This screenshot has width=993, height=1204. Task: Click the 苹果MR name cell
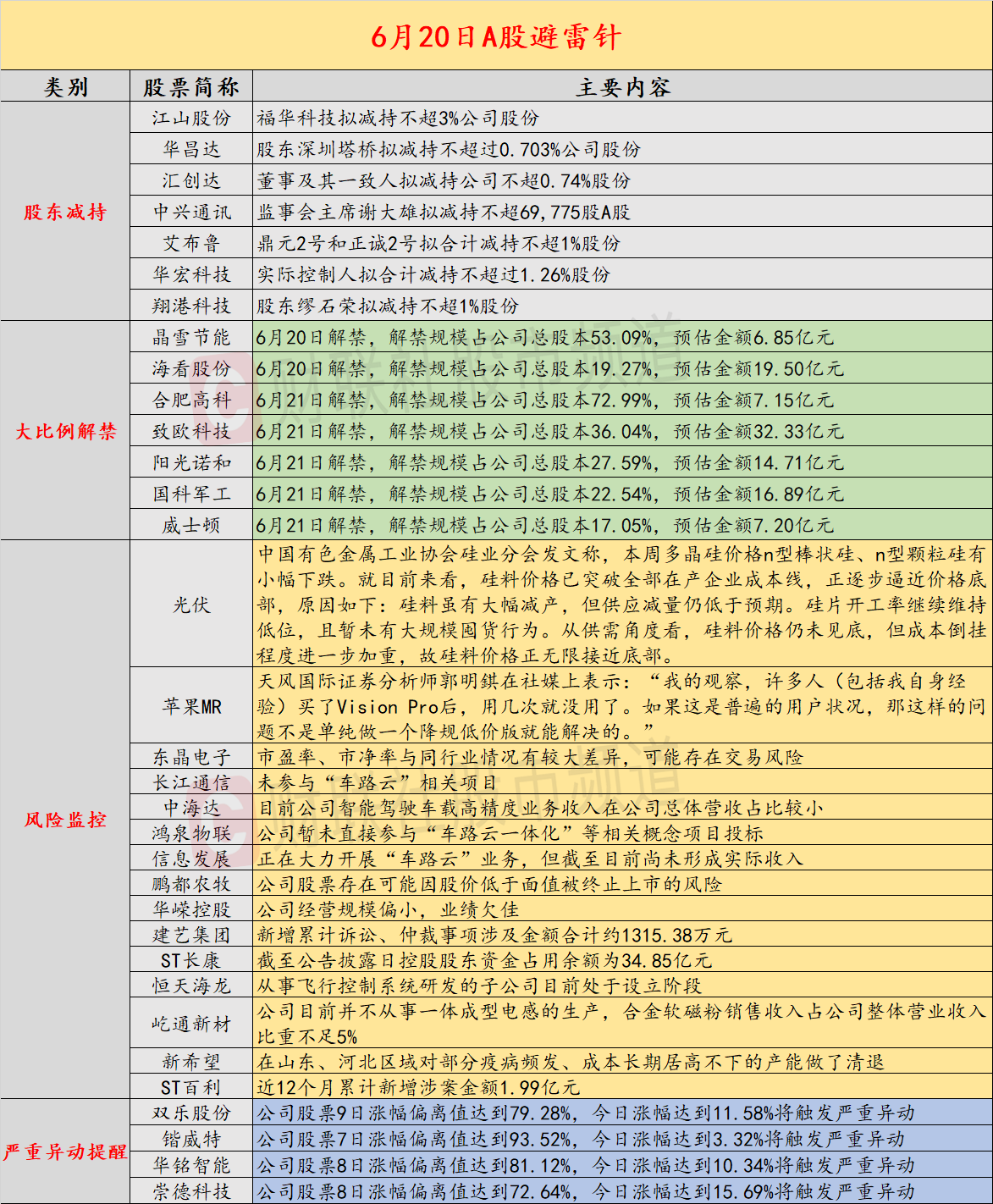tap(191, 706)
